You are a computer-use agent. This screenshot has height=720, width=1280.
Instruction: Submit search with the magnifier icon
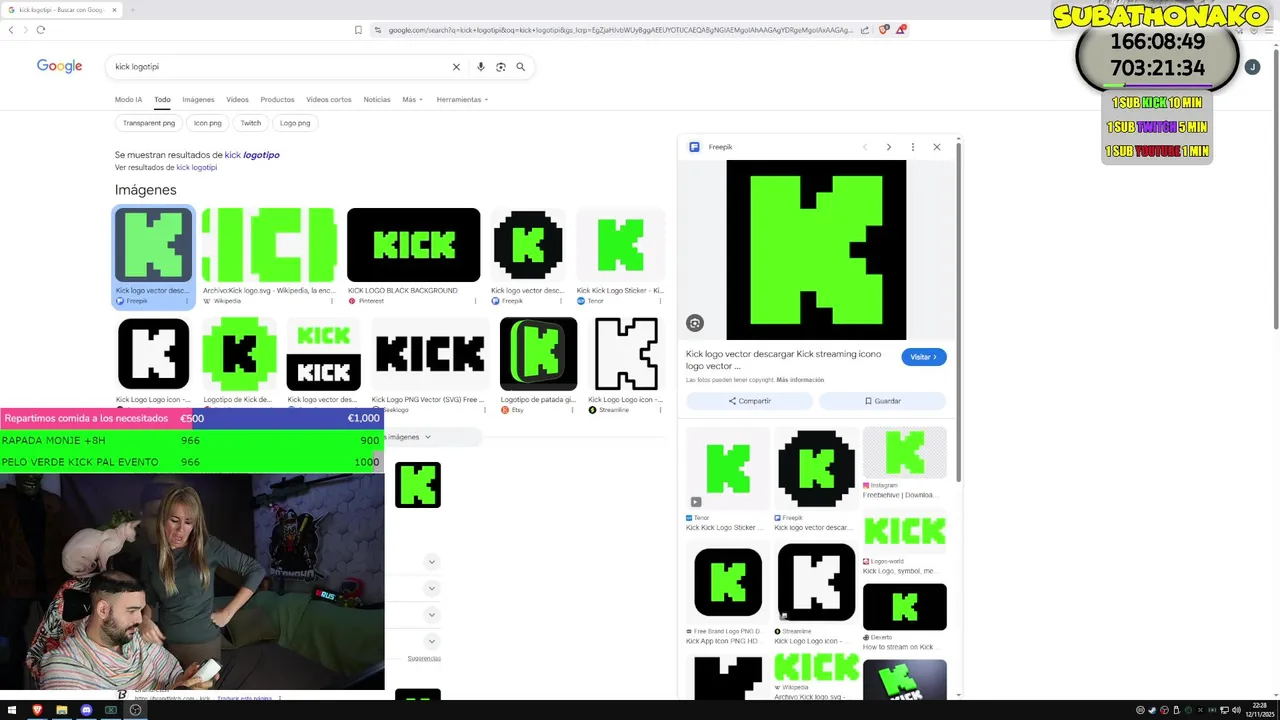point(521,67)
